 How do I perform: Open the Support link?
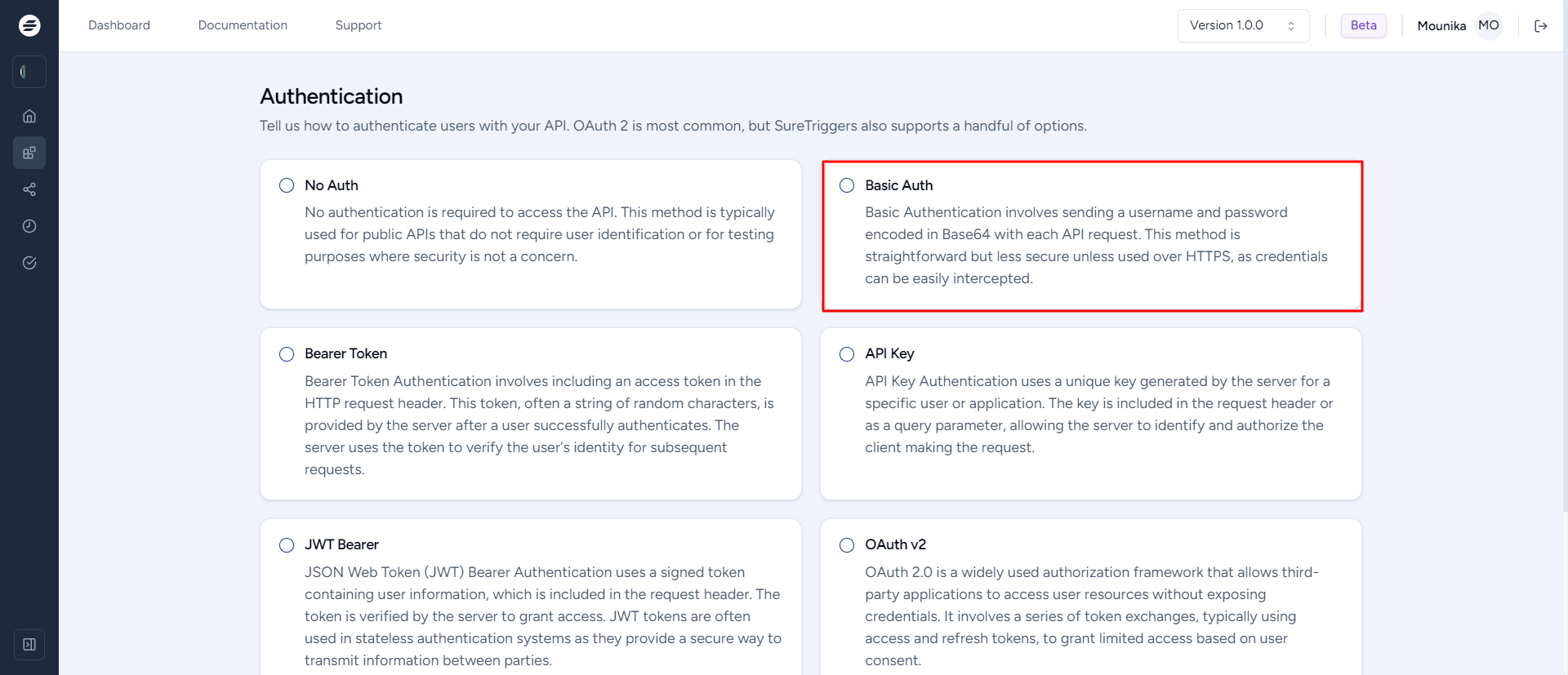coord(359,25)
